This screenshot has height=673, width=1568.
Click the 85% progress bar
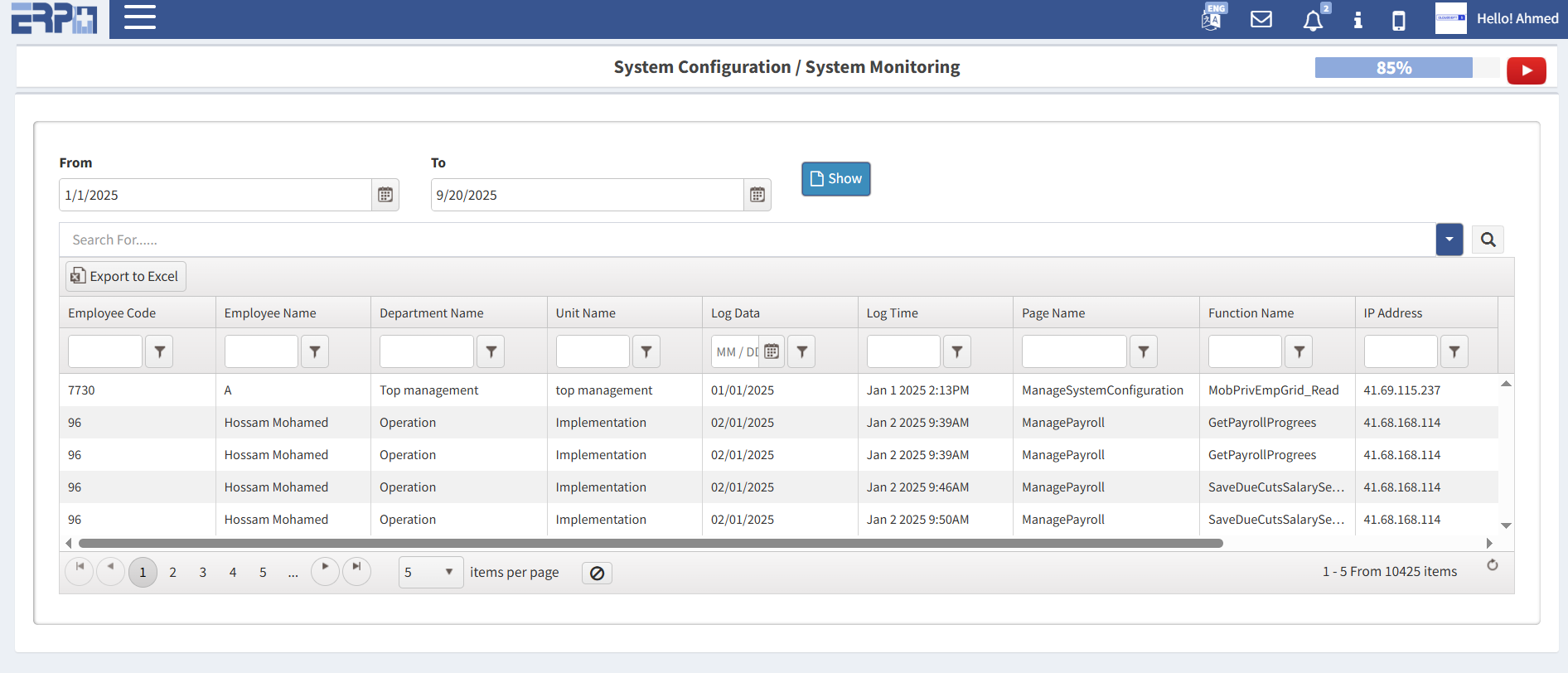1393,68
